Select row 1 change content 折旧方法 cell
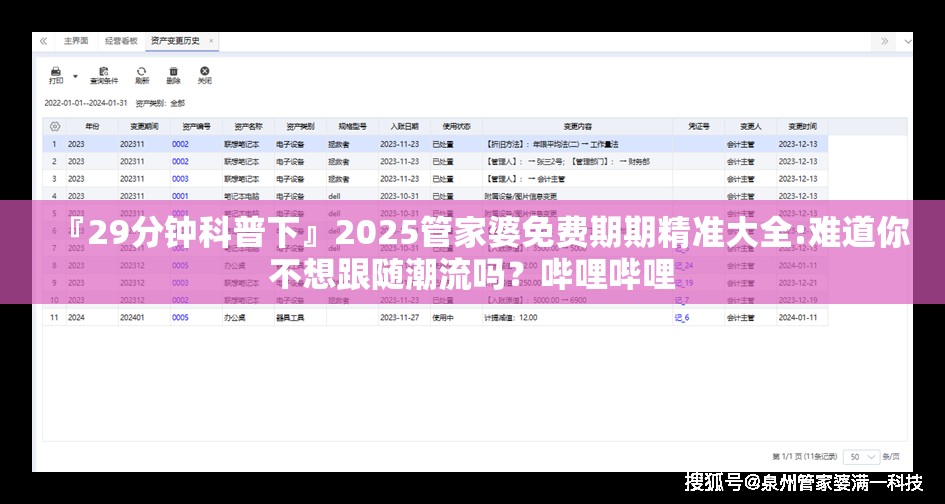 point(577,144)
